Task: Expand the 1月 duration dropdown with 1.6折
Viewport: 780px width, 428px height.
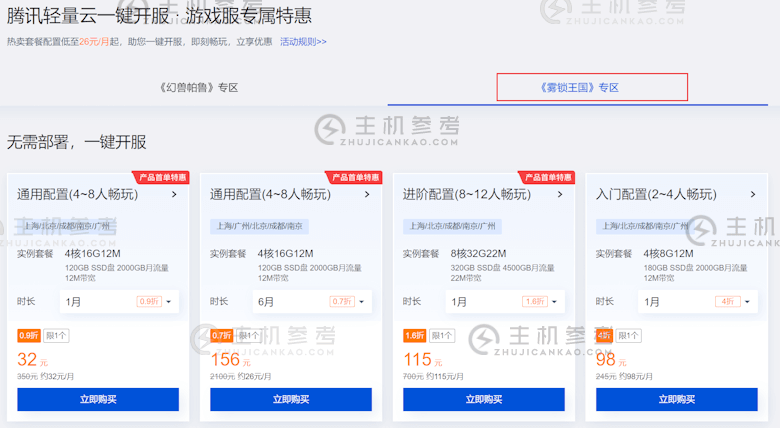Action: pos(505,302)
